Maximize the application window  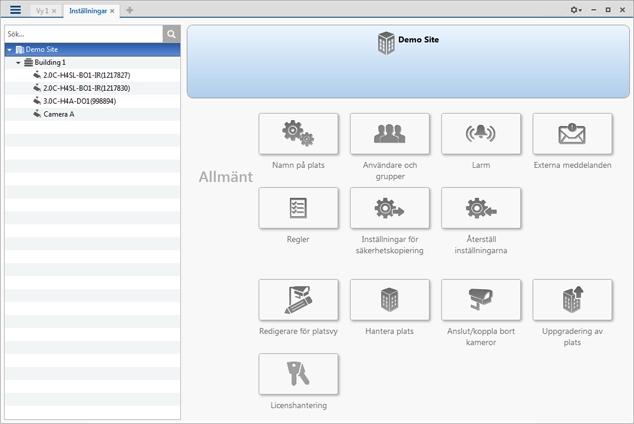pyautogui.click(x=608, y=10)
